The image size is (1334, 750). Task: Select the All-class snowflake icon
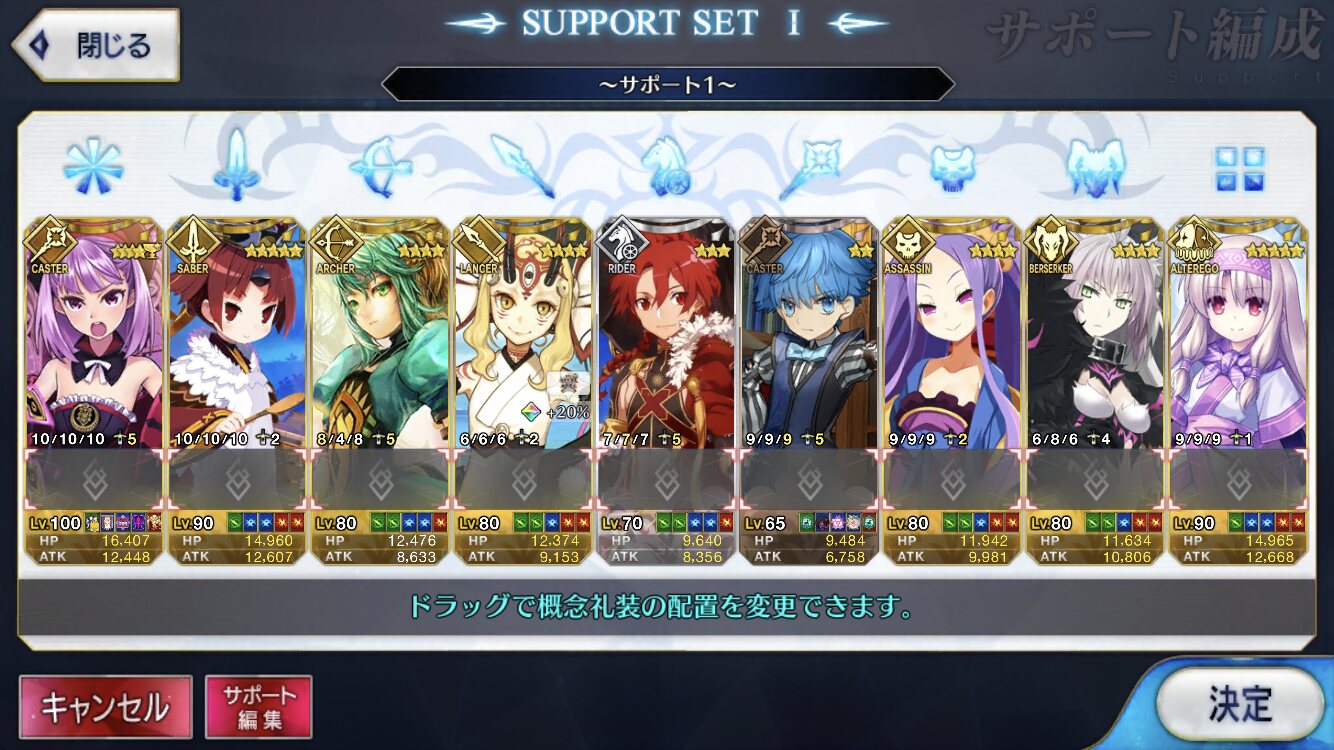(93, 166)
